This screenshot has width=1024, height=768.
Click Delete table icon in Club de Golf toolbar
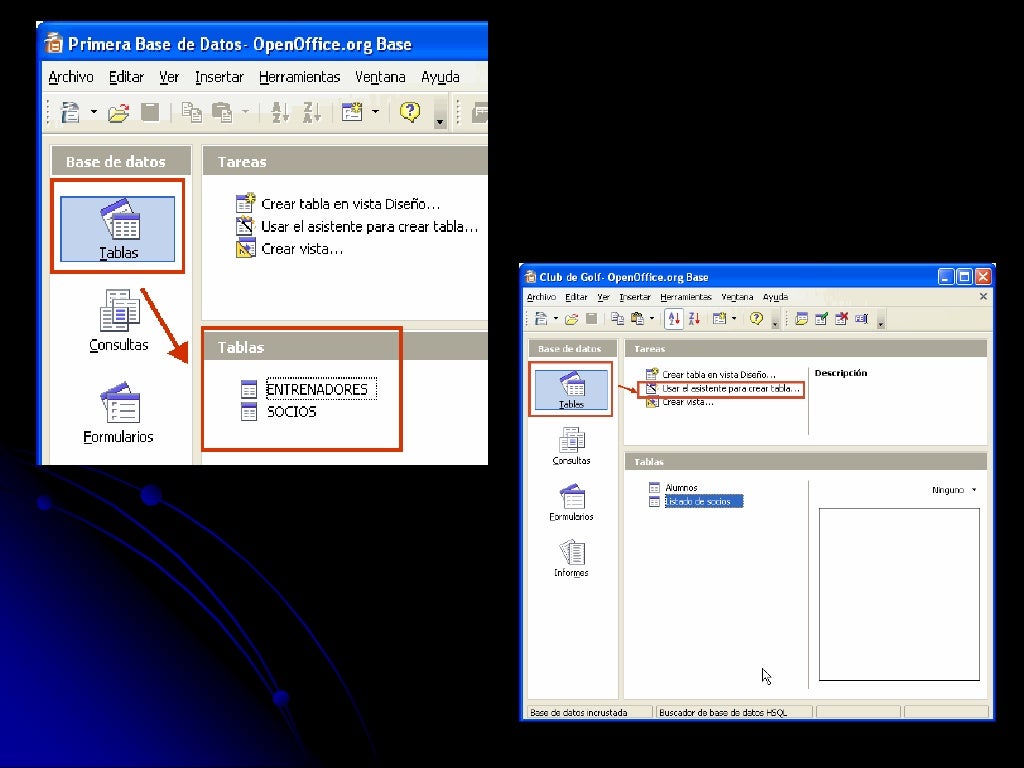pos(841,319)
